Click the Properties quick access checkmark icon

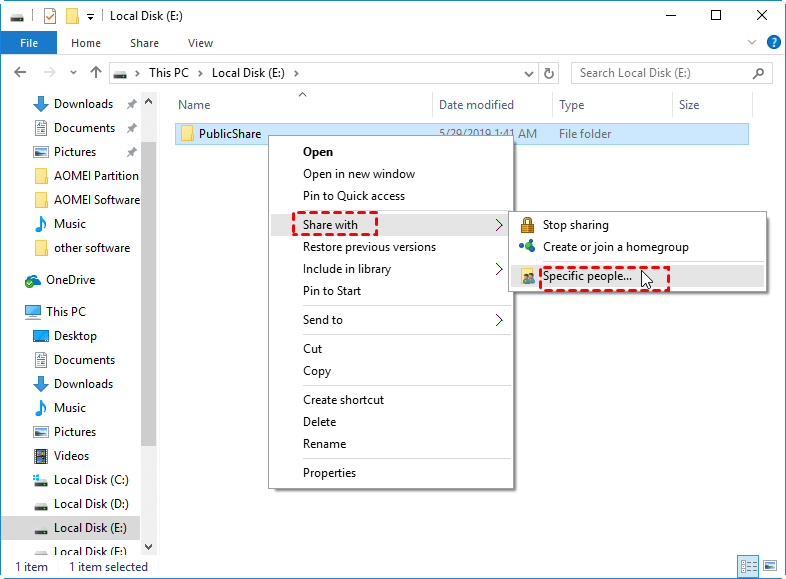50,16
